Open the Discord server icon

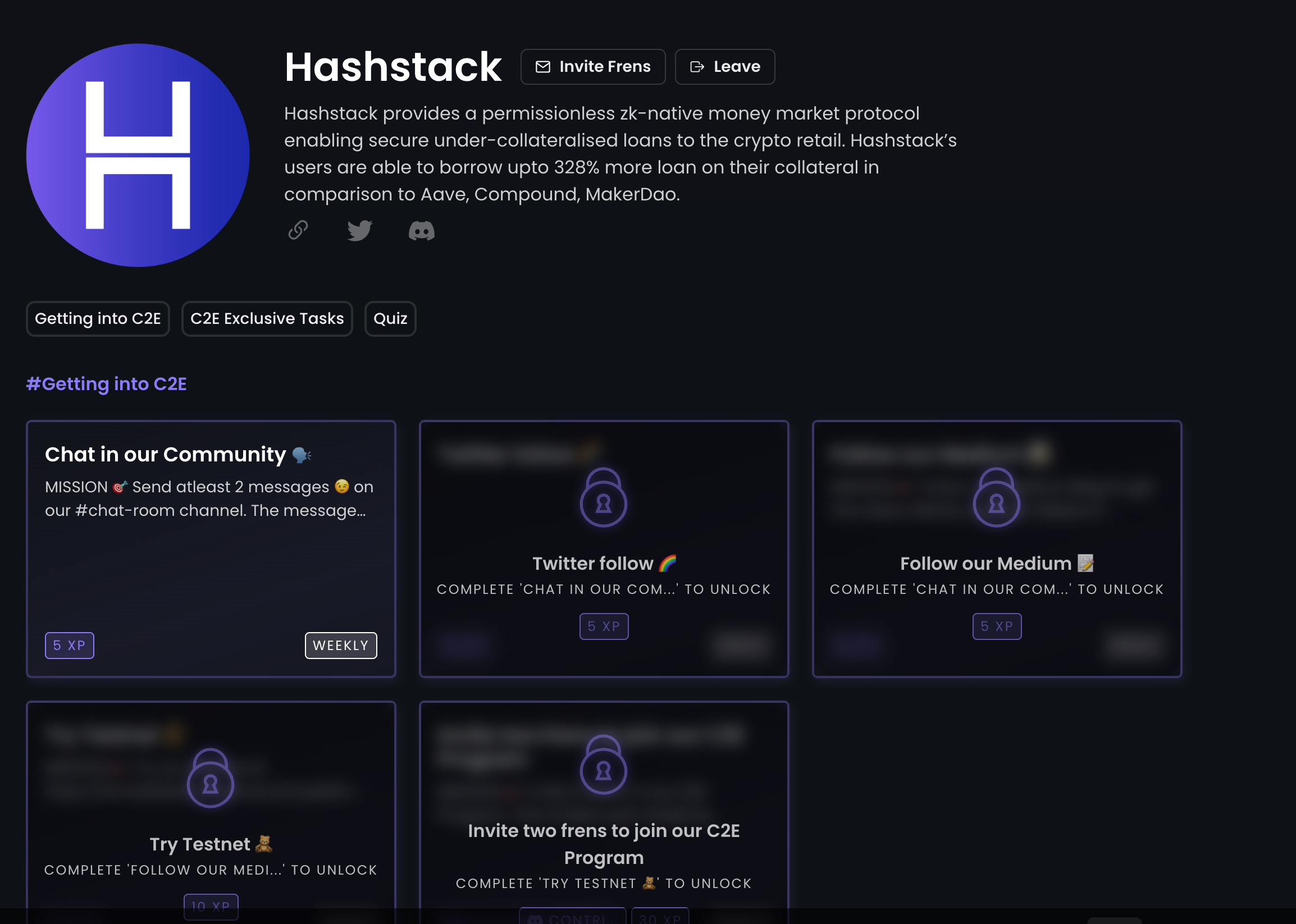pyautogui.click(x=421, y=230)
